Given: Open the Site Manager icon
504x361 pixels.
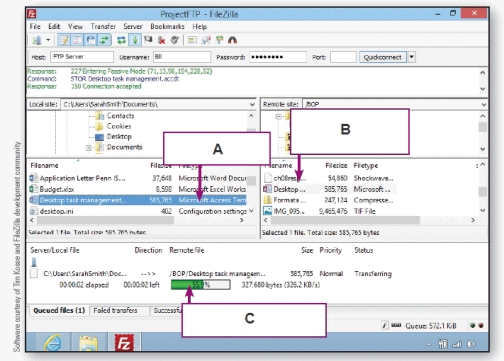Looking at the screenshot, I should point(37,40).
